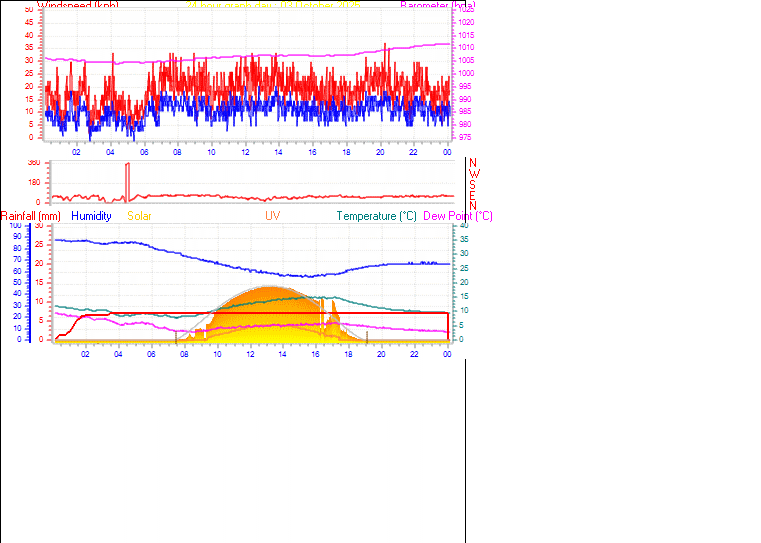Click the 08 hour label on bottom graph

pos(184,354)
